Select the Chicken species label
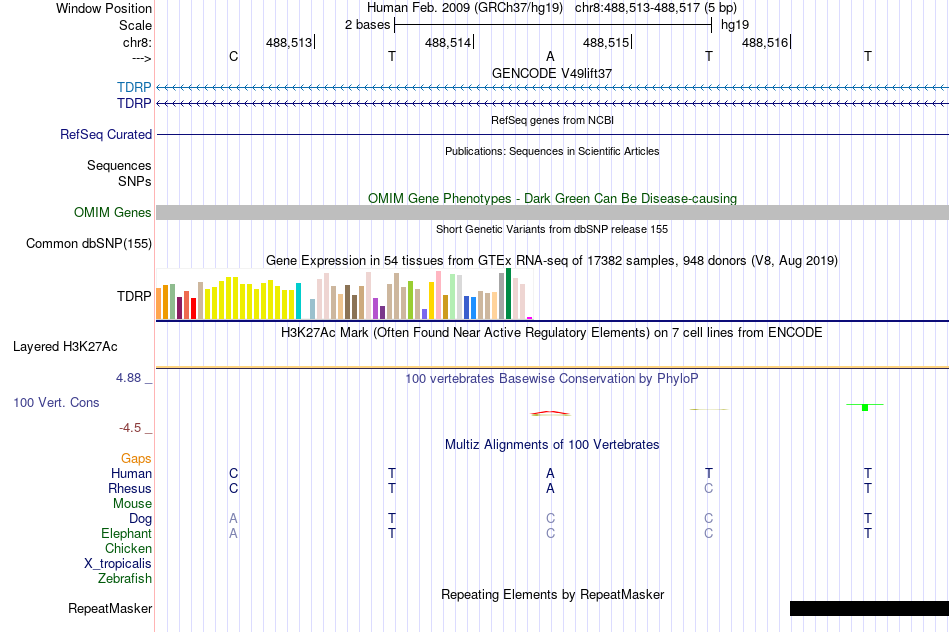950x632 pixels. [x=128, y=548]
